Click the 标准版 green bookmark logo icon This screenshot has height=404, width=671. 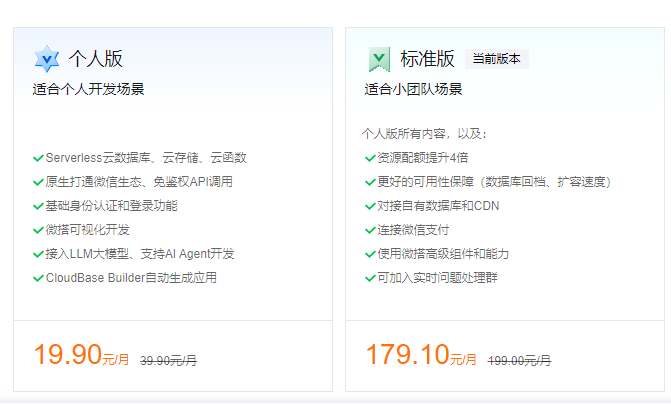click(x=379, y=59)
